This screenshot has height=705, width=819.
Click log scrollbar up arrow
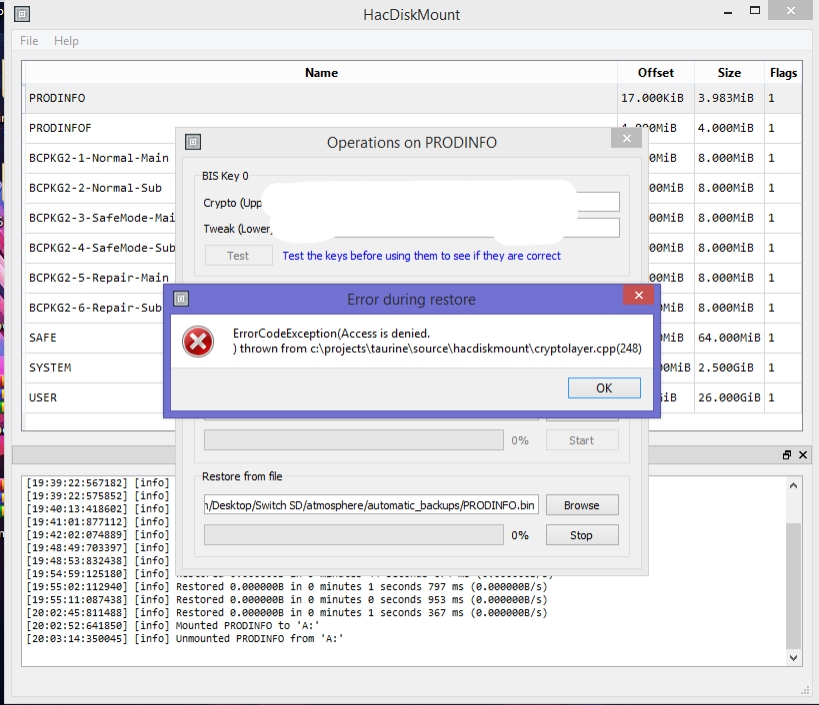click(793, 486)
